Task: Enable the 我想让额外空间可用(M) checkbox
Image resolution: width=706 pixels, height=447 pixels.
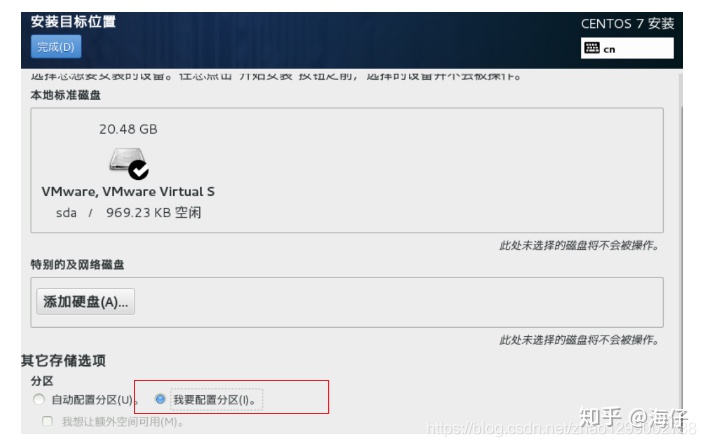Action: pos(47,421)
